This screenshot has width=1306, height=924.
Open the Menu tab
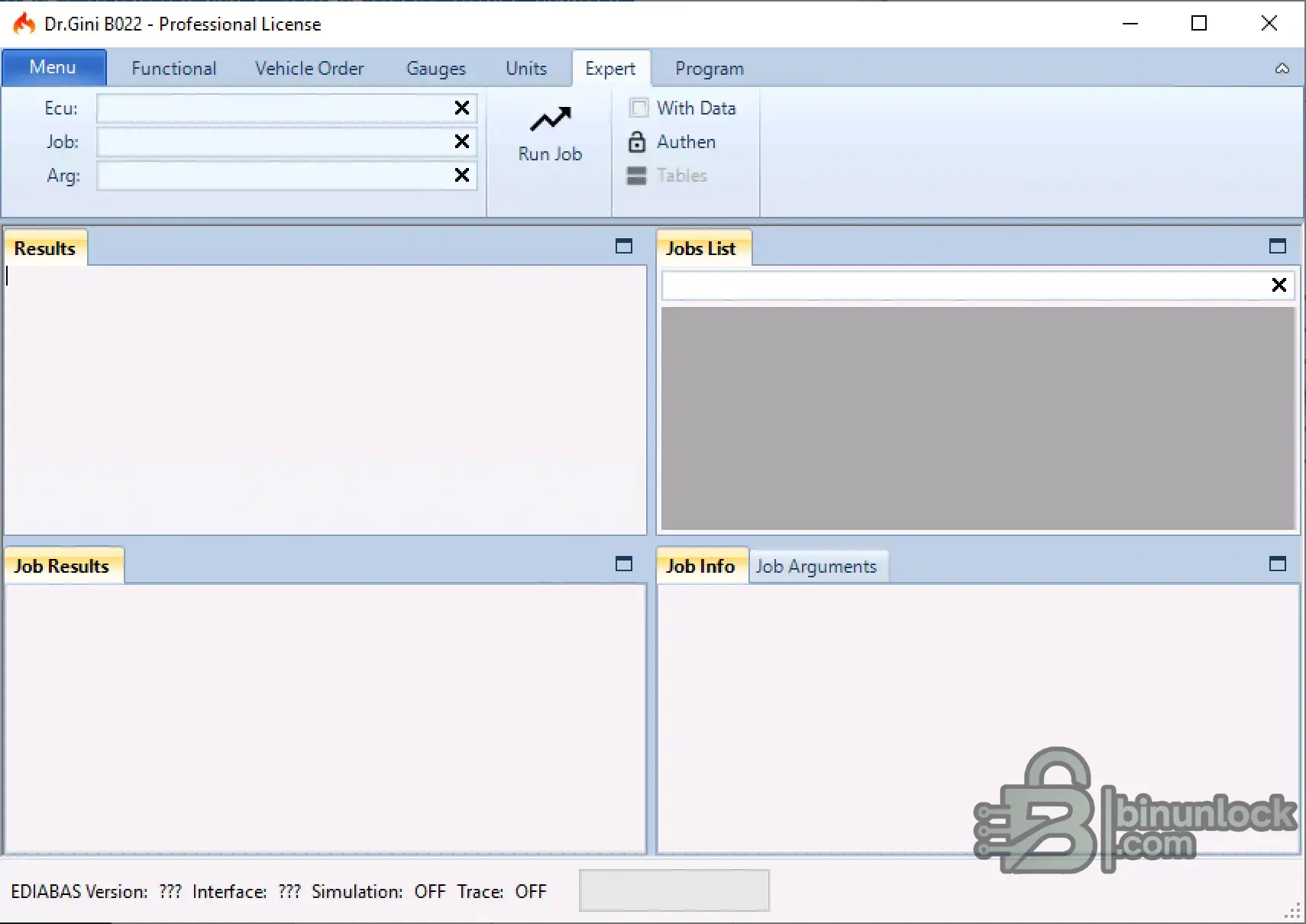click(x=53, y=67)
